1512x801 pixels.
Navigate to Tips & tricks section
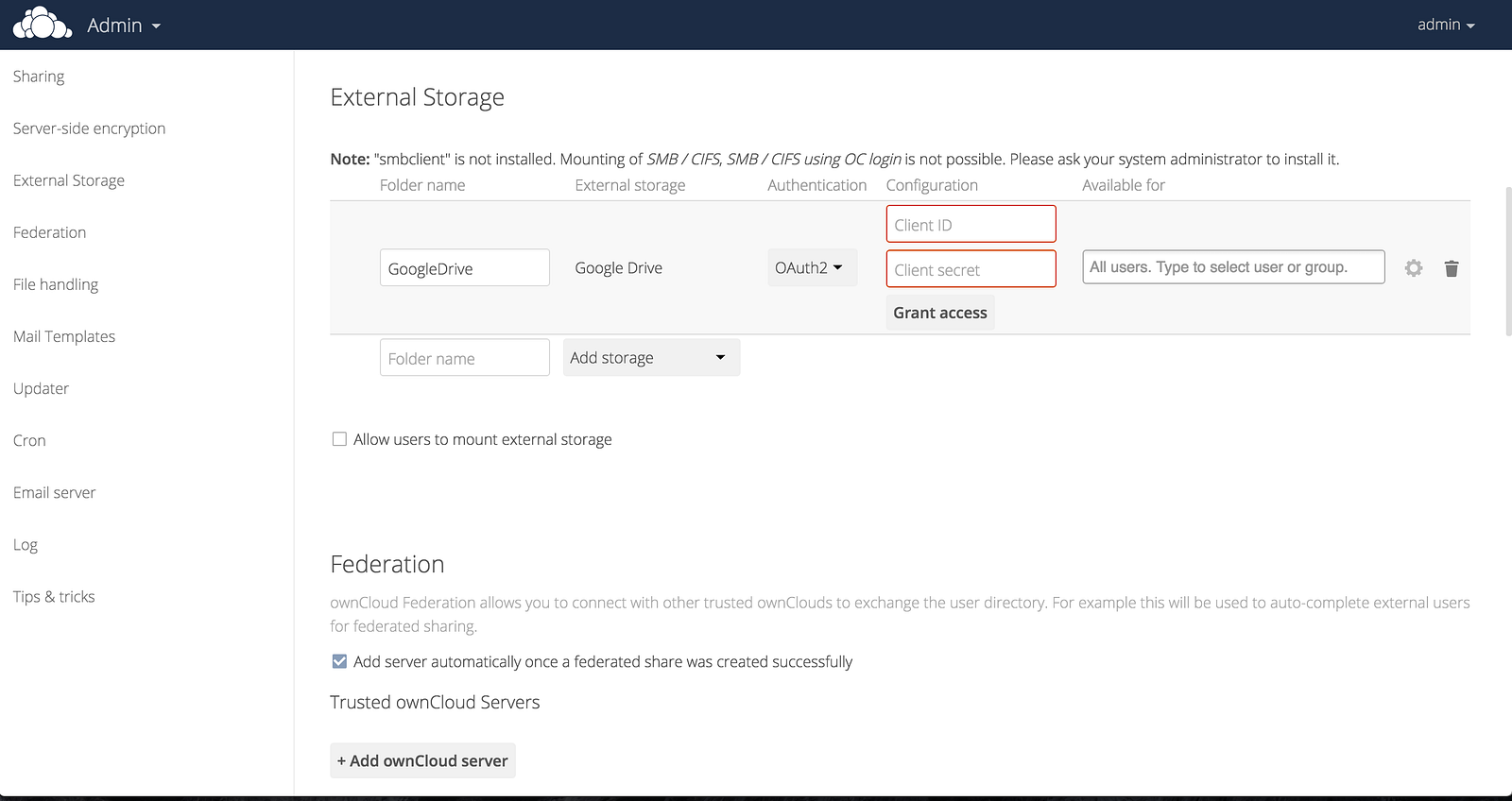tap(54, 596)
